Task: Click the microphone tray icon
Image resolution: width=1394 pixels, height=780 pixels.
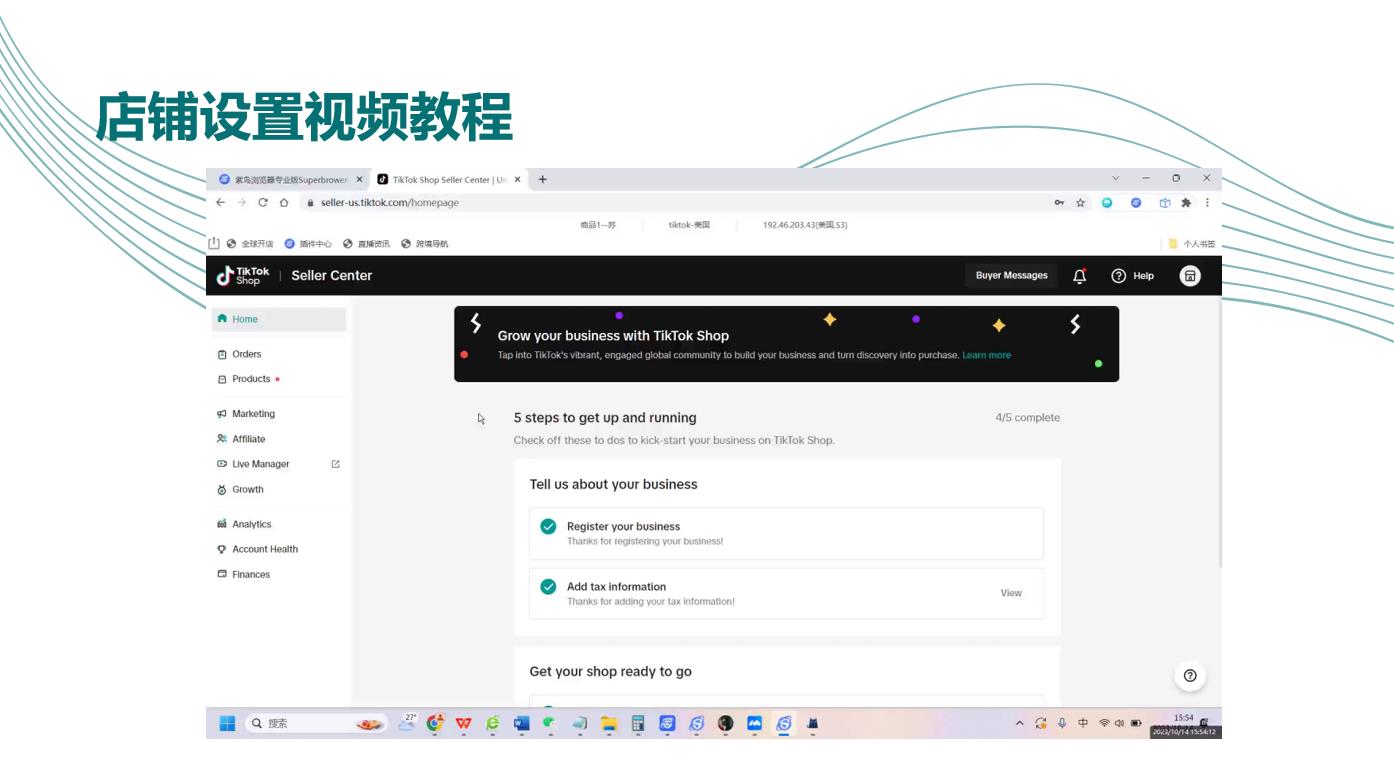Action: click(x=1062, y=723)
